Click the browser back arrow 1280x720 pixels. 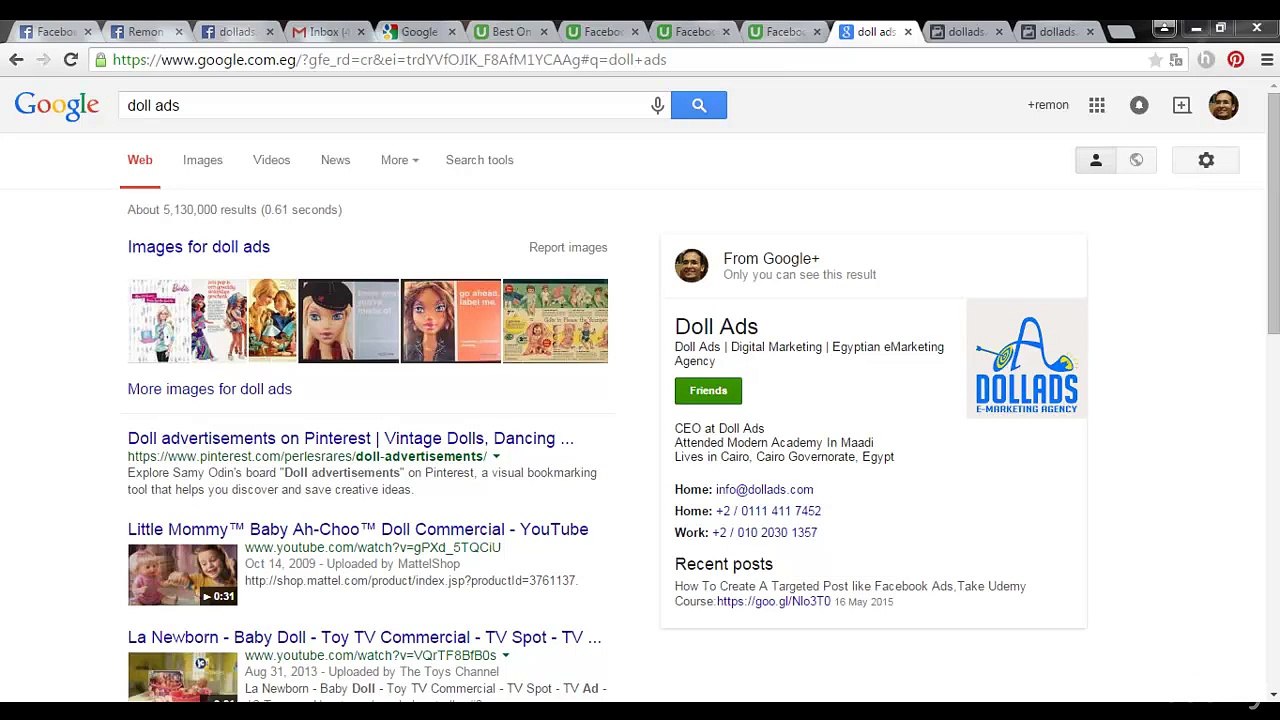click(16, 60)
